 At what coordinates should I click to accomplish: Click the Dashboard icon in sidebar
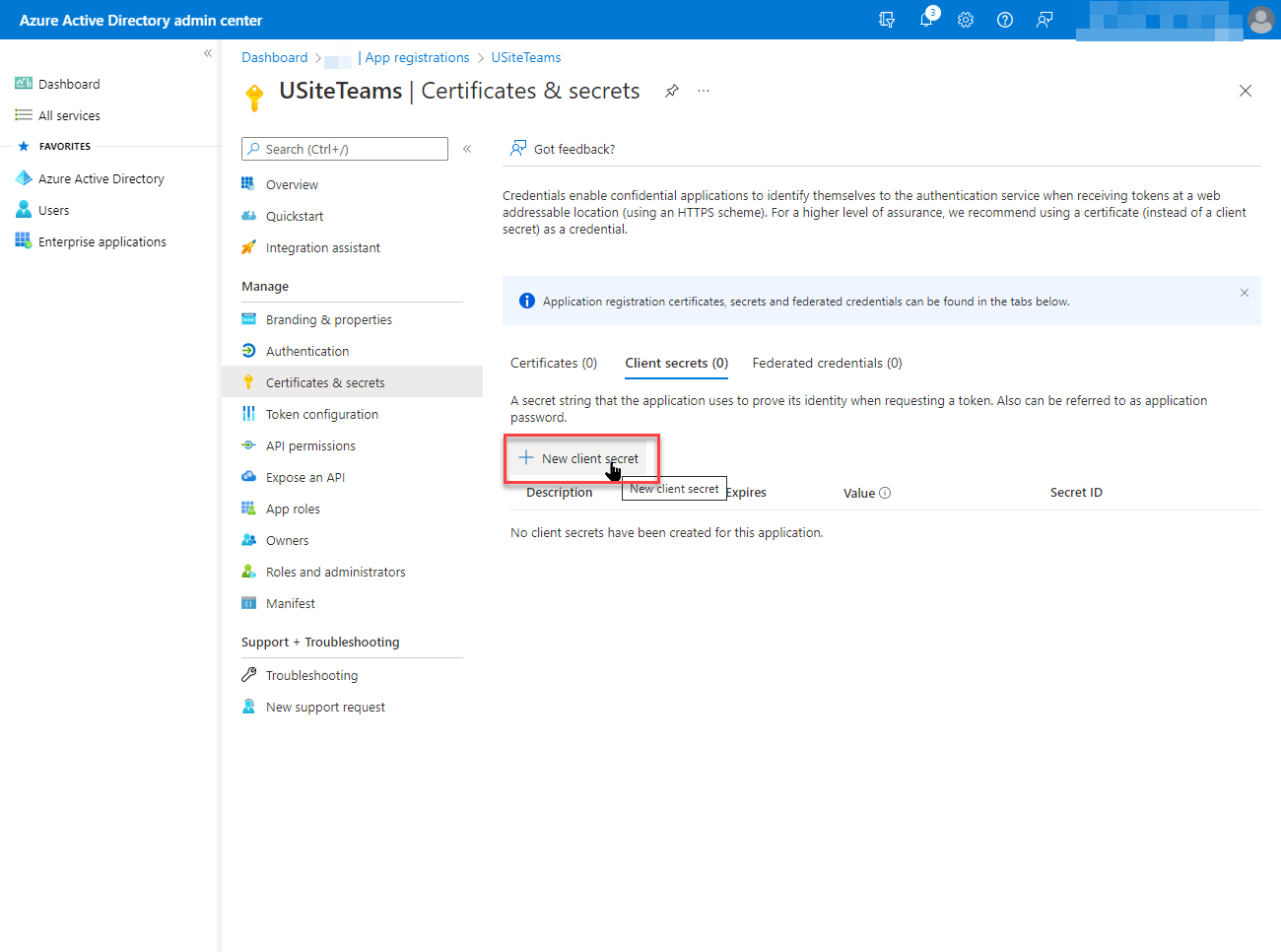click(x=24, y=84)
